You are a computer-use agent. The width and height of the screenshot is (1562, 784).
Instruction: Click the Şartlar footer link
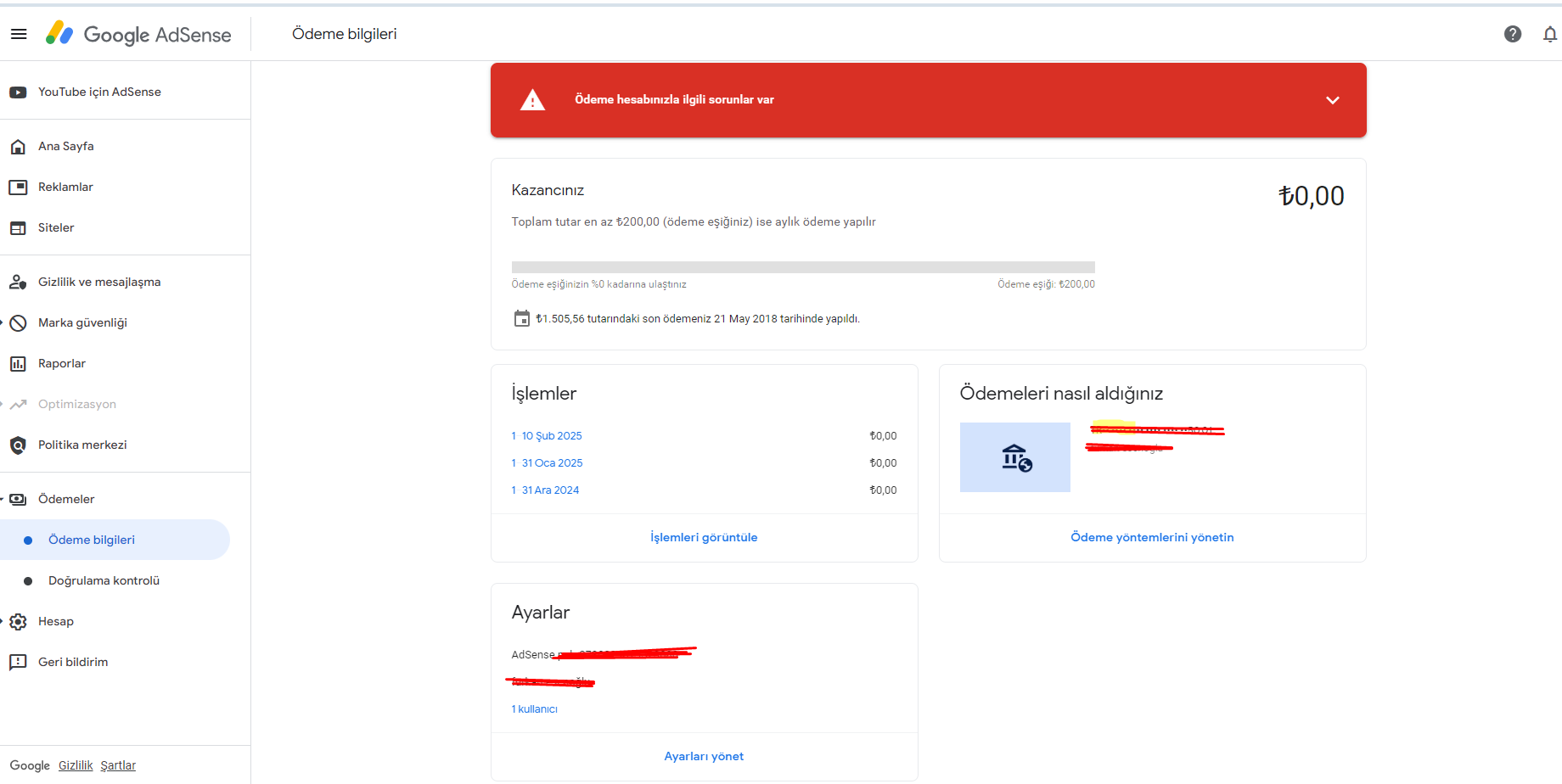(x=118, y=765)
